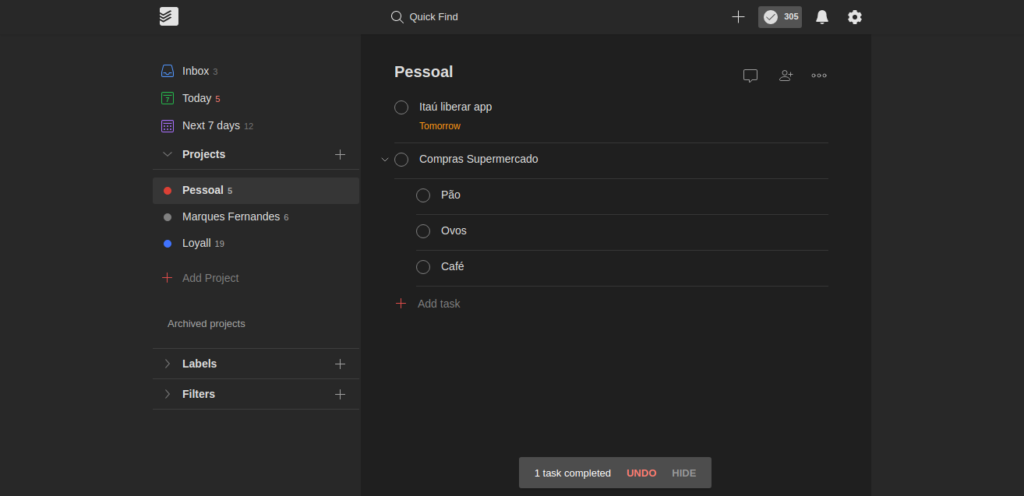
Task: Expand the Labels section
Action: tap(167, 364)
